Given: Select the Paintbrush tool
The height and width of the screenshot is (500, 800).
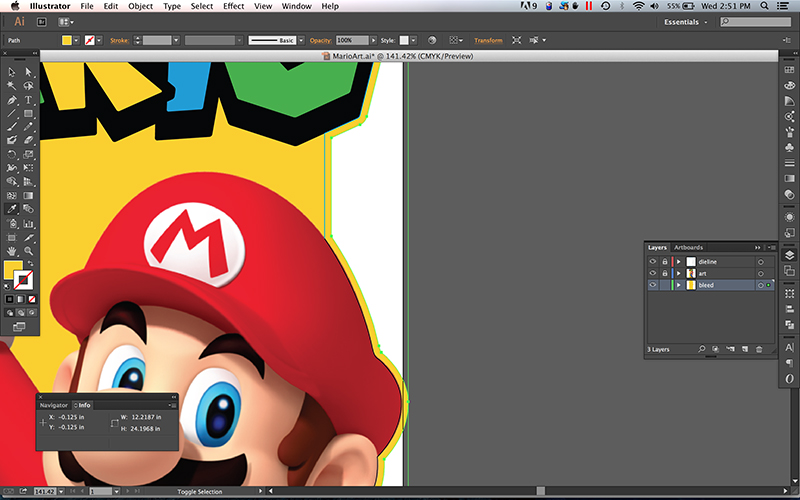Looking at the screenshot, I should [x=12, y=127].
